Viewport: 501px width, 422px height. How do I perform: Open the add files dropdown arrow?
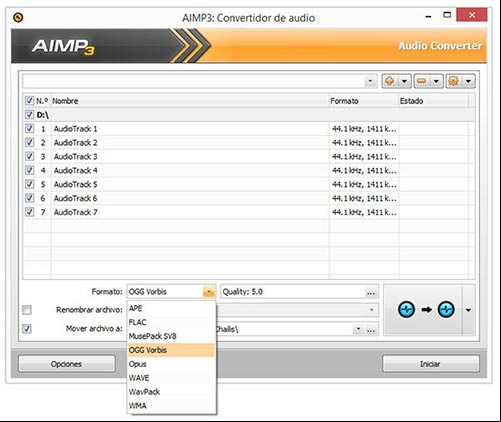pos(404,81)
